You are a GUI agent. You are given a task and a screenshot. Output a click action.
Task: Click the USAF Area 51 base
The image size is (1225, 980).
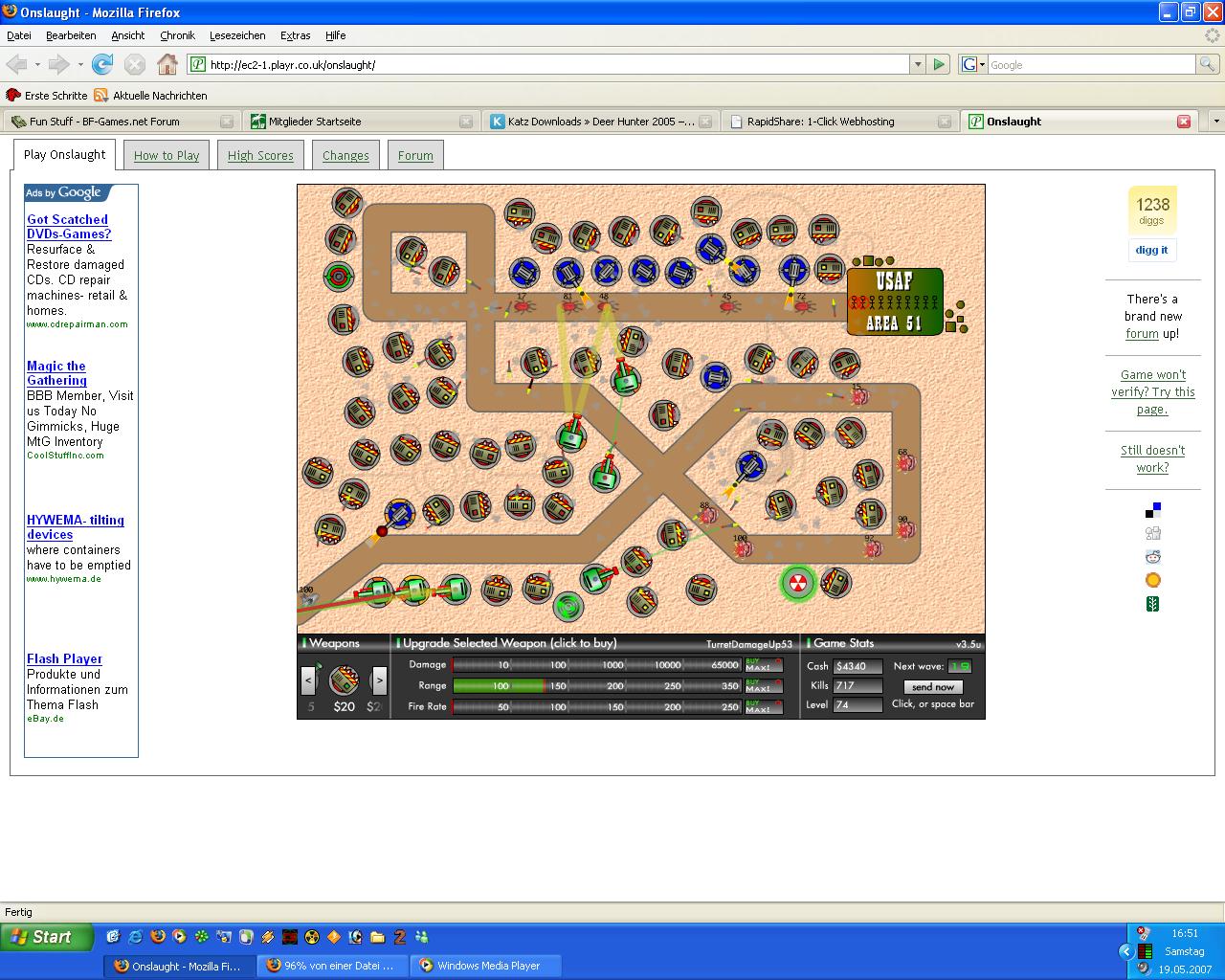pos(895,301)
